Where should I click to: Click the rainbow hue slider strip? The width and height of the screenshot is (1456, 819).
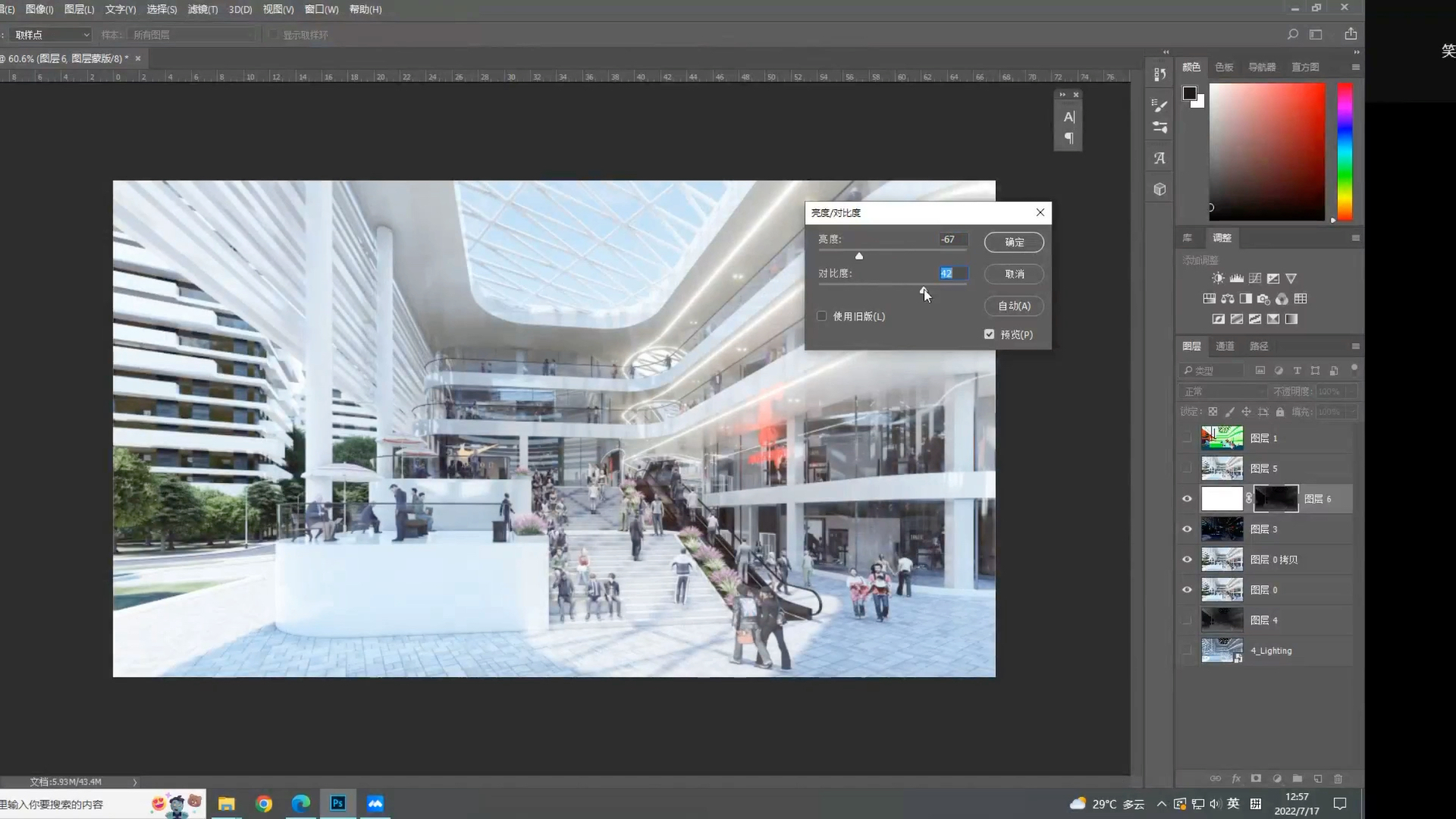click(x=1345, y=152)
